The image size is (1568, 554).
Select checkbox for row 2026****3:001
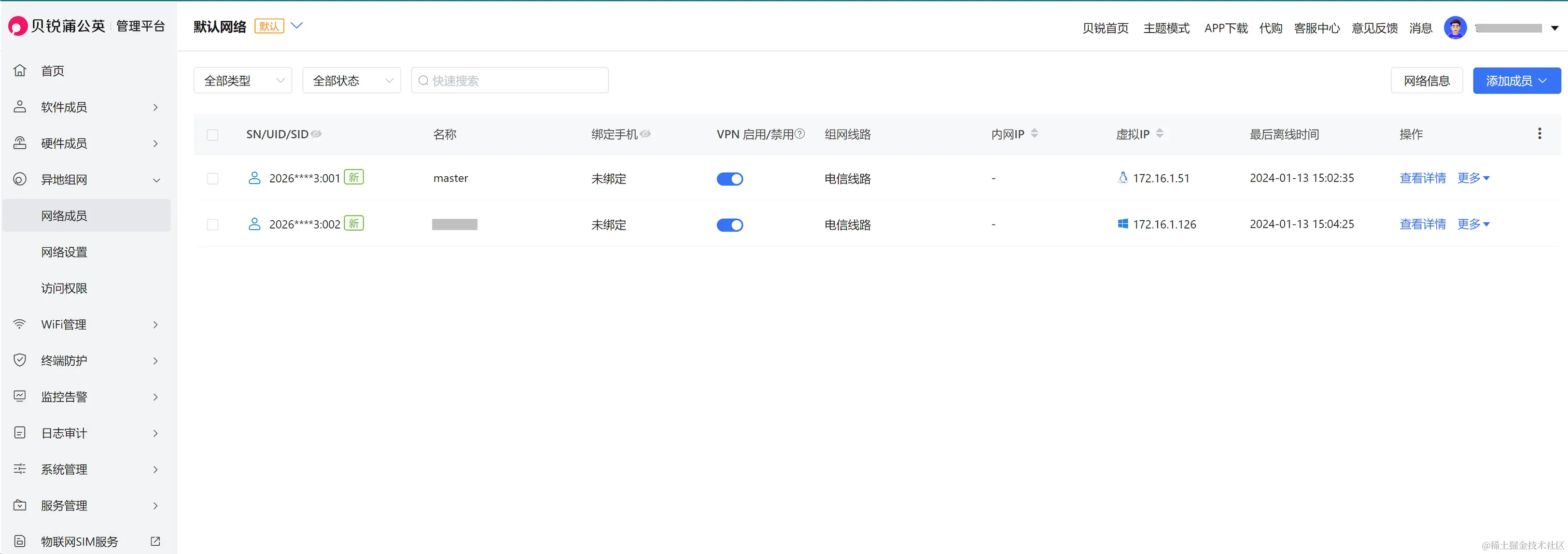(213, 178)
